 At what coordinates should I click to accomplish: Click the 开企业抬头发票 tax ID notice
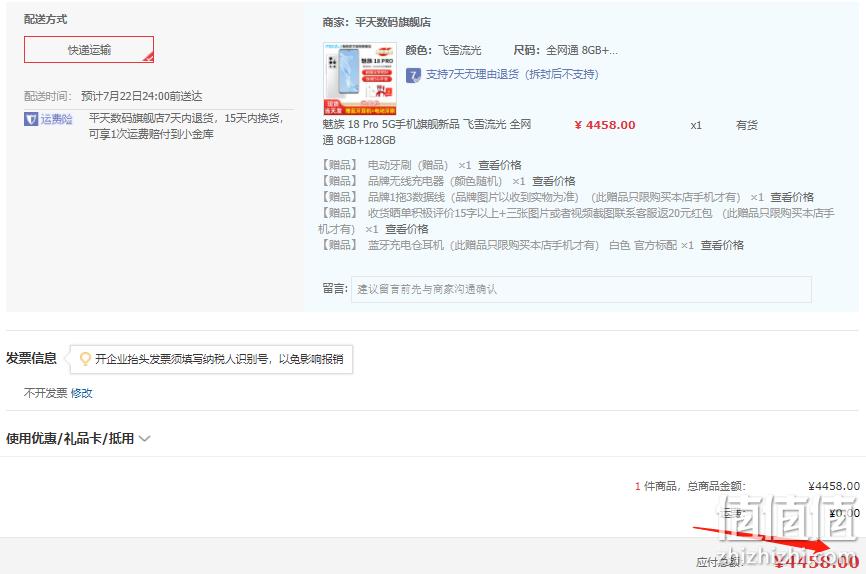(212, 359)
